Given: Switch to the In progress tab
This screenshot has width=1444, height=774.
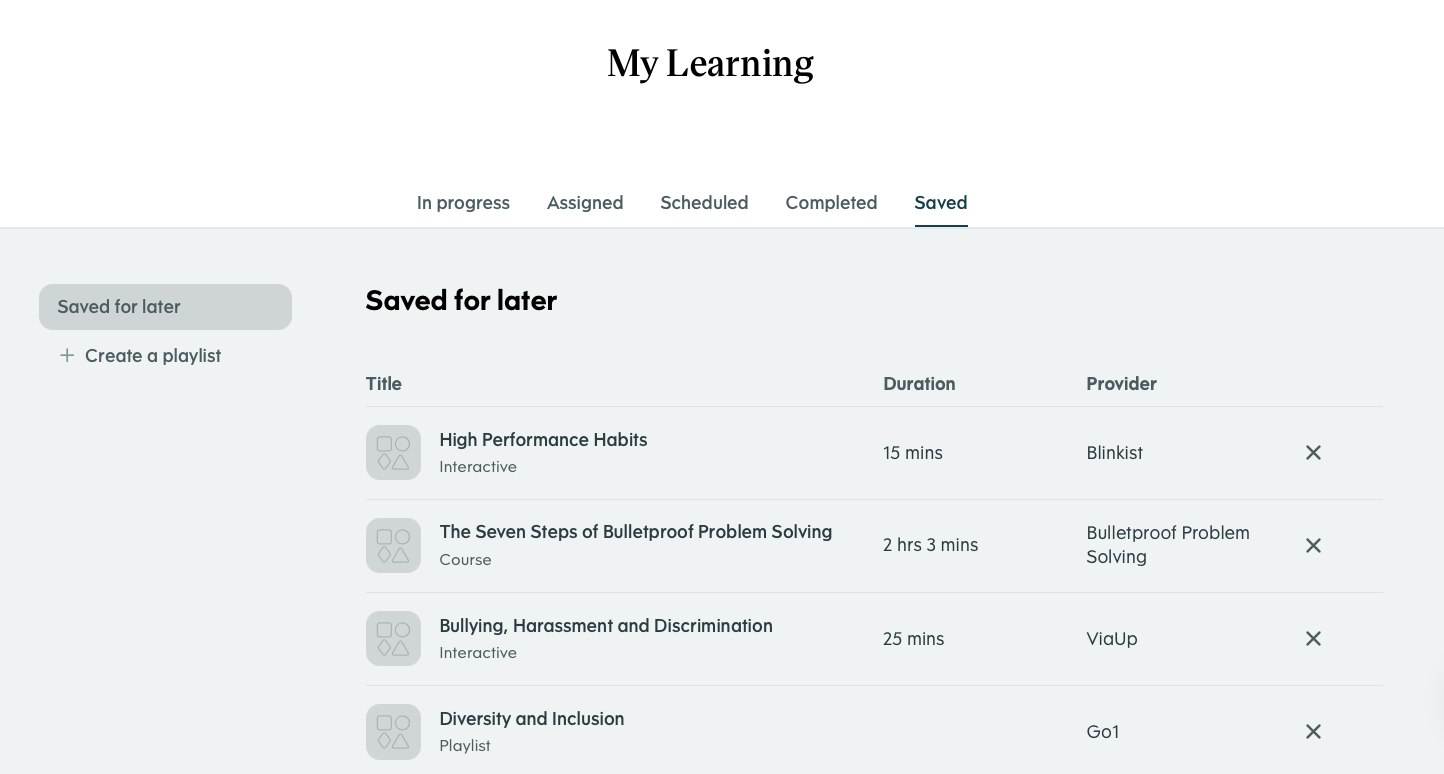Looking at the screenshot, I should click(x=463, y=203).
